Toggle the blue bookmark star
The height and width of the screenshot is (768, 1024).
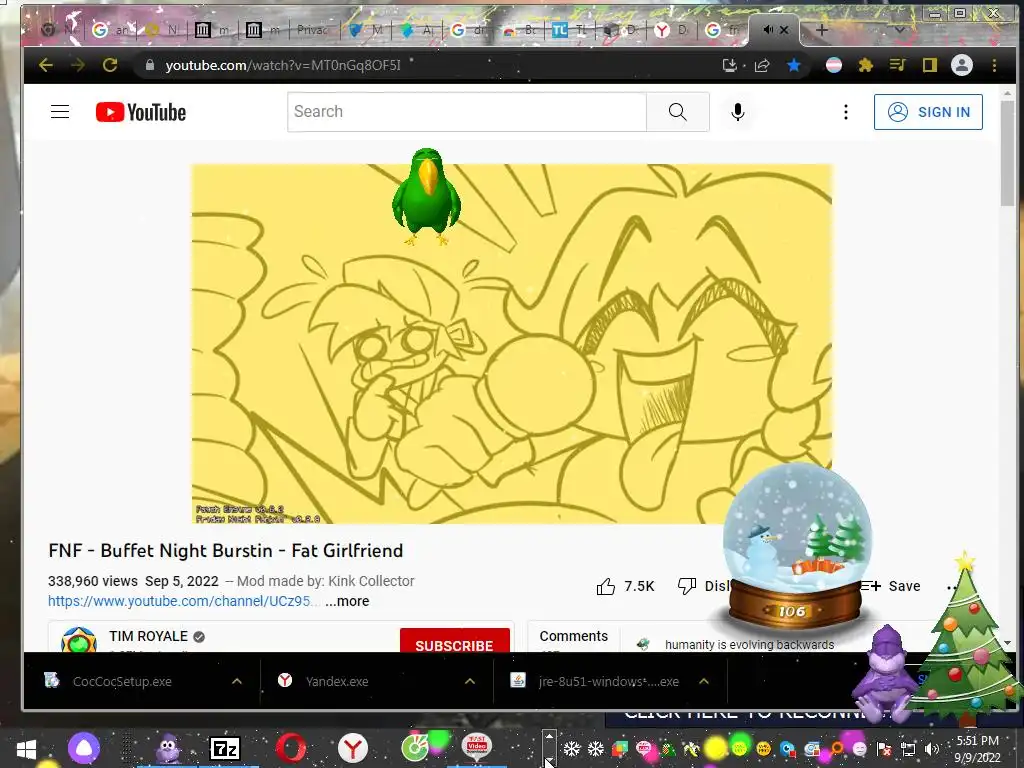pyautogui.click(x=794, y=65)
